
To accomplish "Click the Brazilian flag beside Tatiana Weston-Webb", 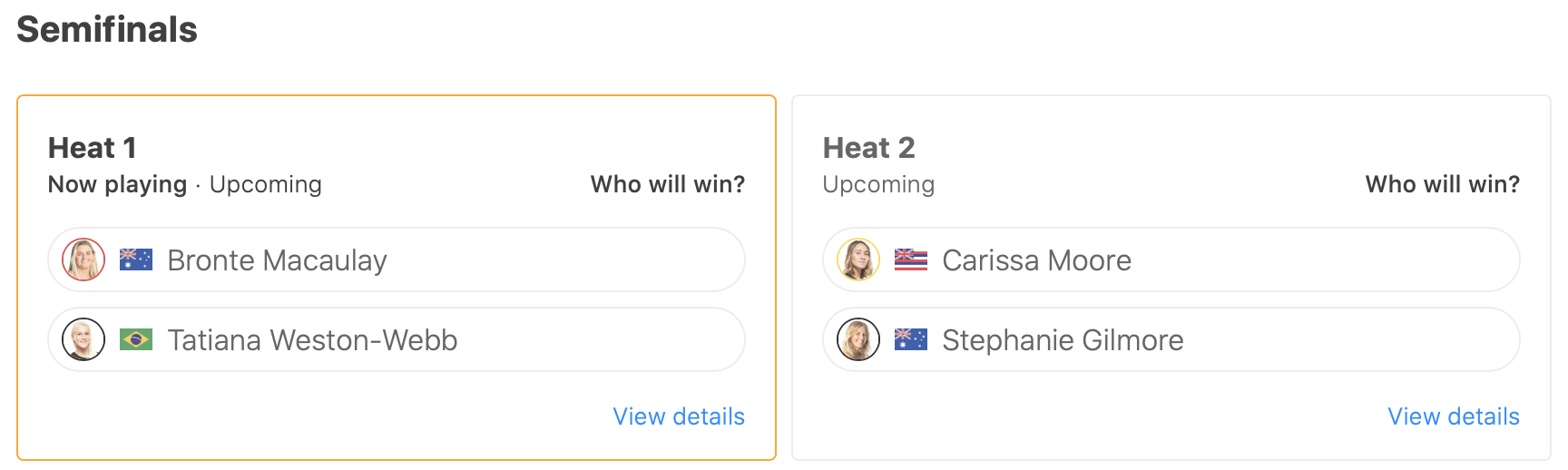I will [x=136, y=340].
